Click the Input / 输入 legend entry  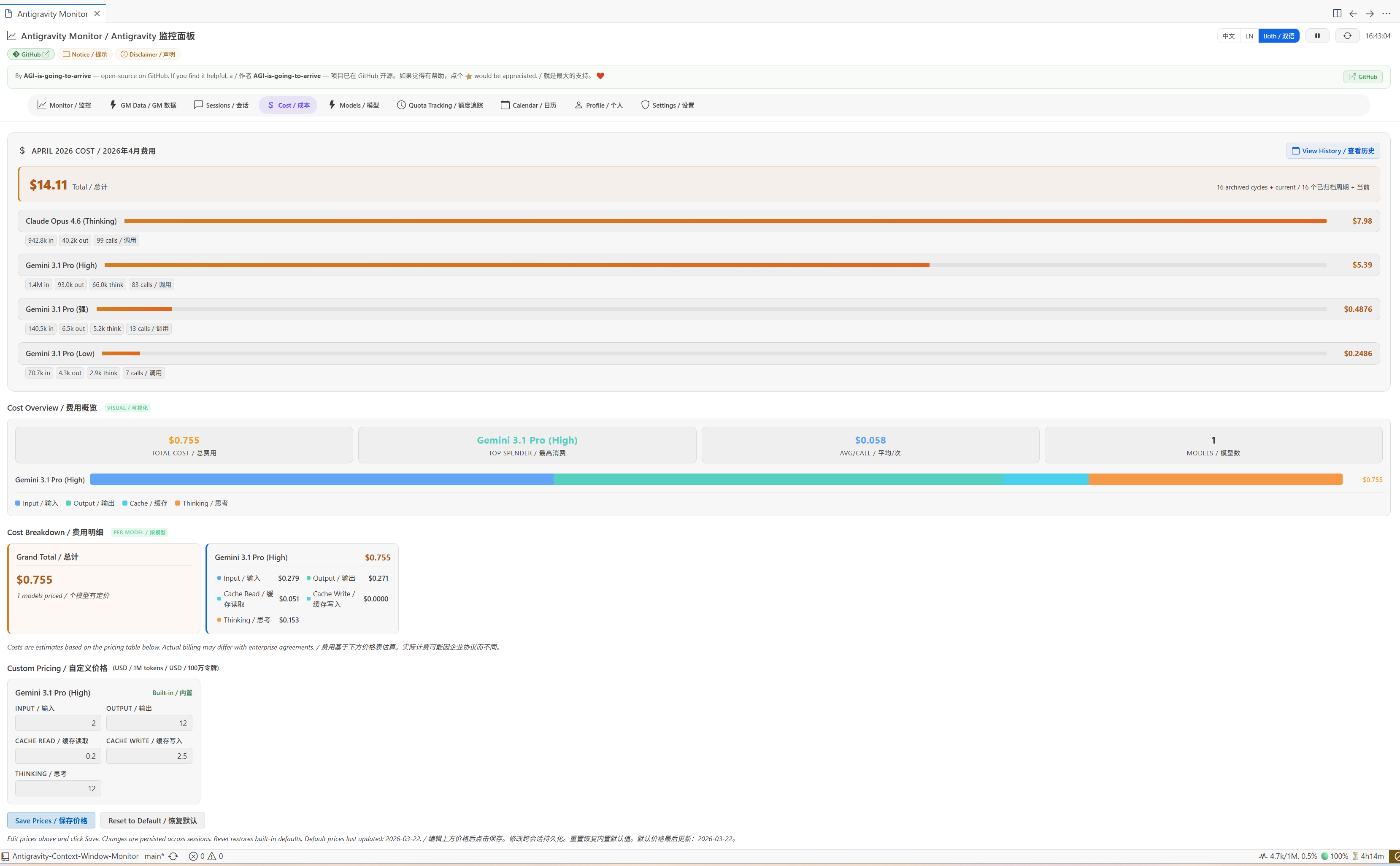click(x=37, y=503)
